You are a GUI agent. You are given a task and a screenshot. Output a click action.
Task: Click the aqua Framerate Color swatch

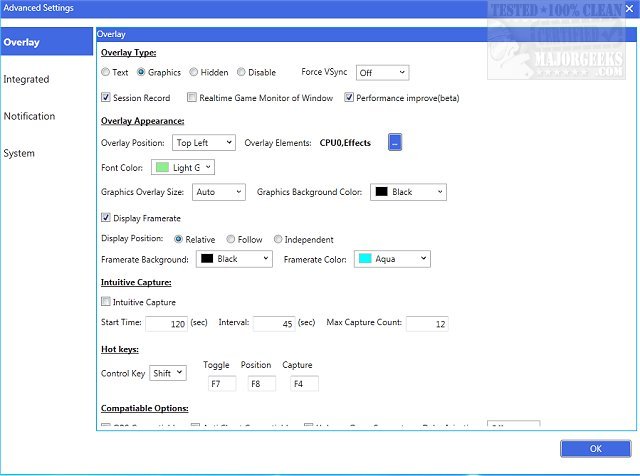365,259
